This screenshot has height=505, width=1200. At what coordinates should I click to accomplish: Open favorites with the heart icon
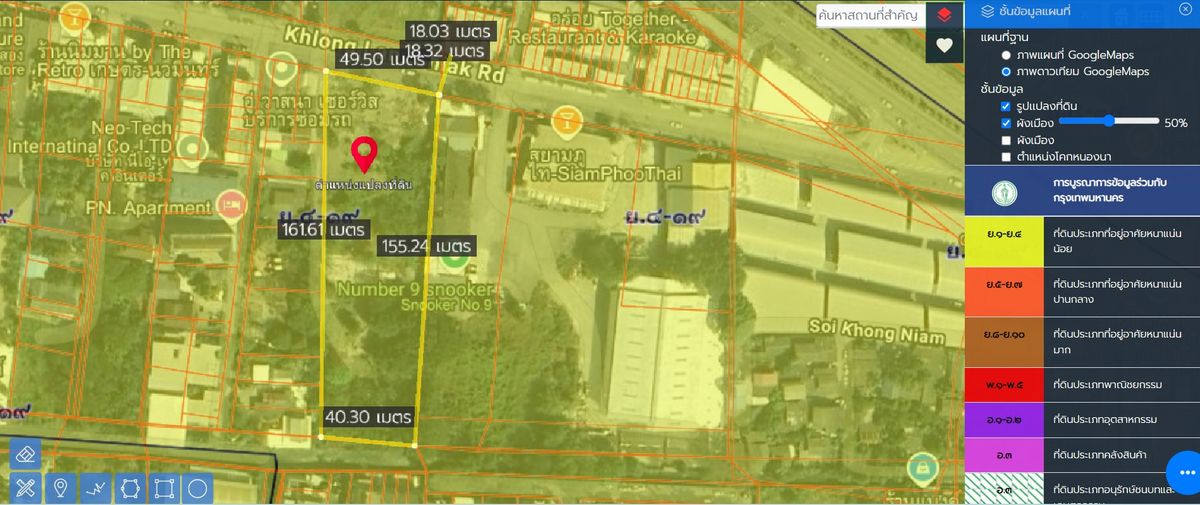[x=944, y=45]
